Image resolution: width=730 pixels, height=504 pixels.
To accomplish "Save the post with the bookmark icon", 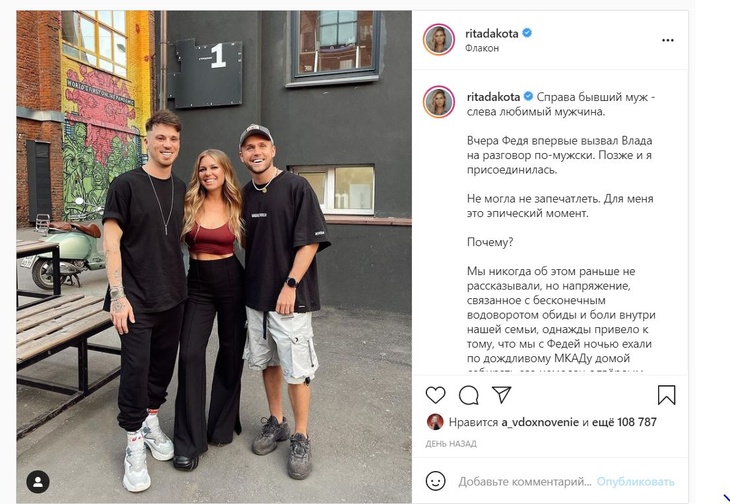I will point(666,395).
